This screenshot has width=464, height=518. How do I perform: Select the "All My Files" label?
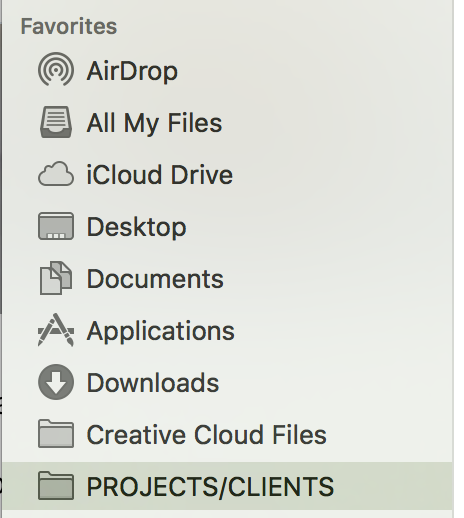click(154, 123)
